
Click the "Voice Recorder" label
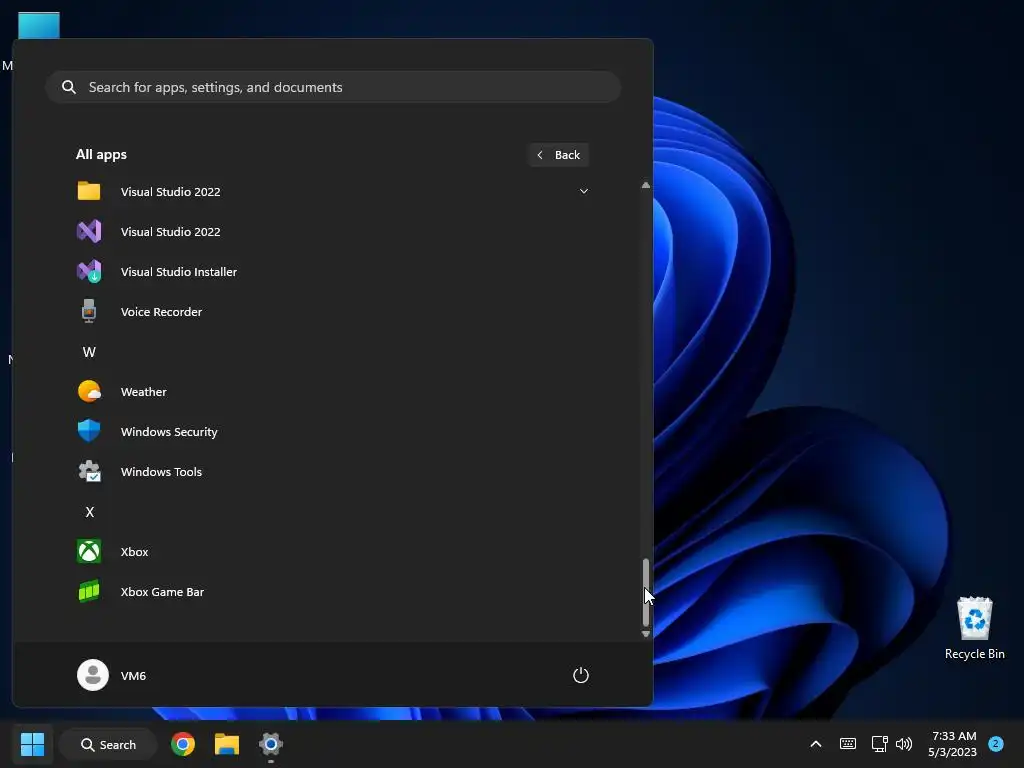pyautogui.click(x=161, y=312)
